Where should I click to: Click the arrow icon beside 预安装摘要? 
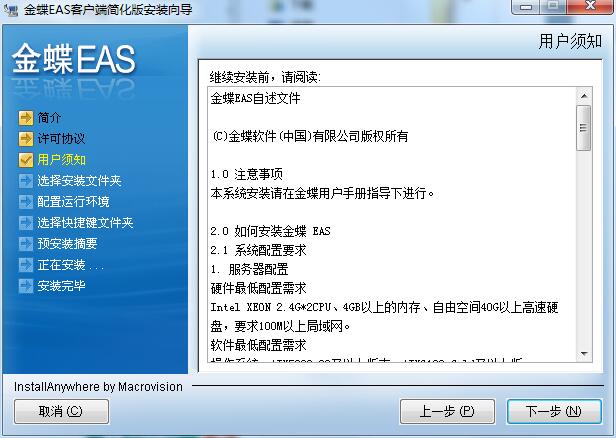pos(26,244)
